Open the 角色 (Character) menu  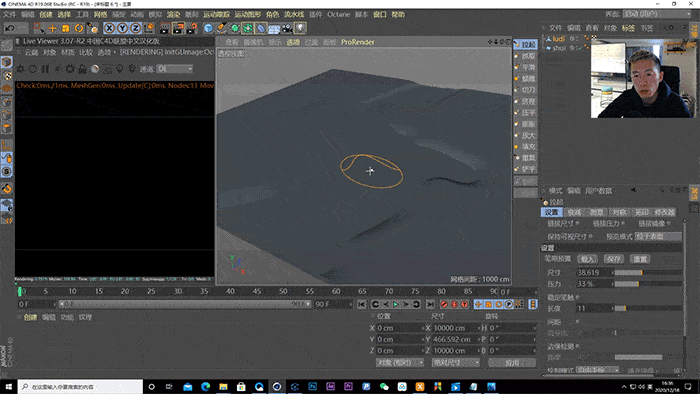coord(272,14)
